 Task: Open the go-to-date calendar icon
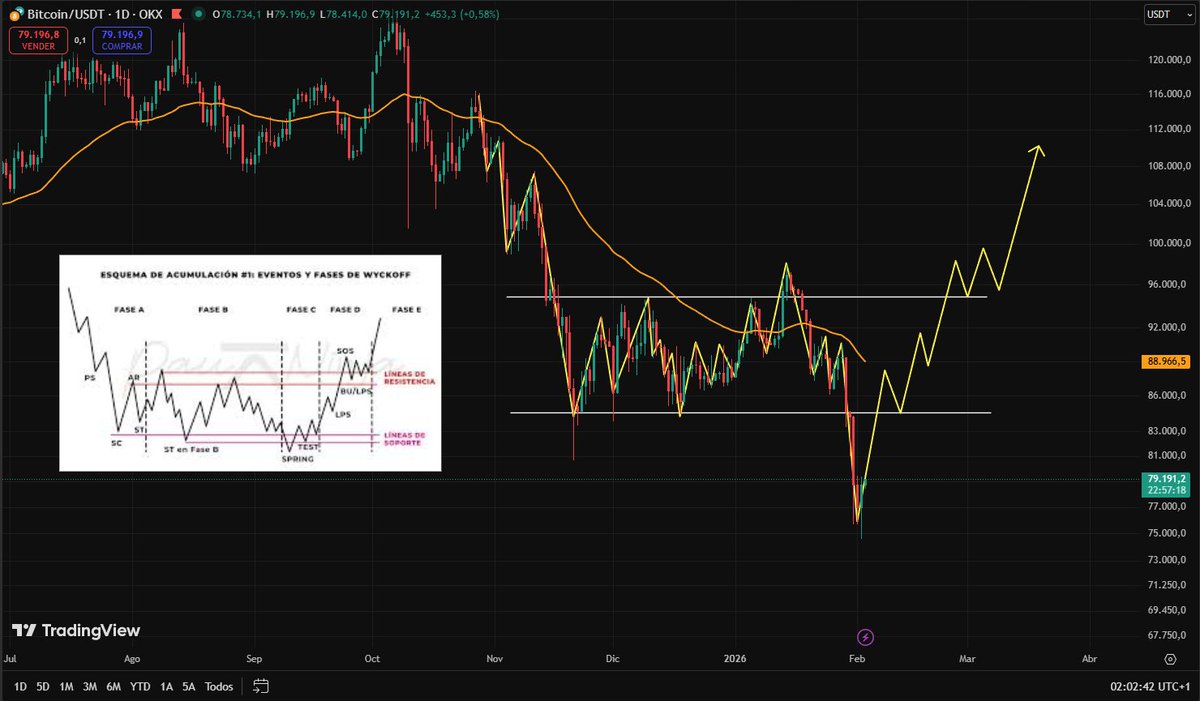261,686
